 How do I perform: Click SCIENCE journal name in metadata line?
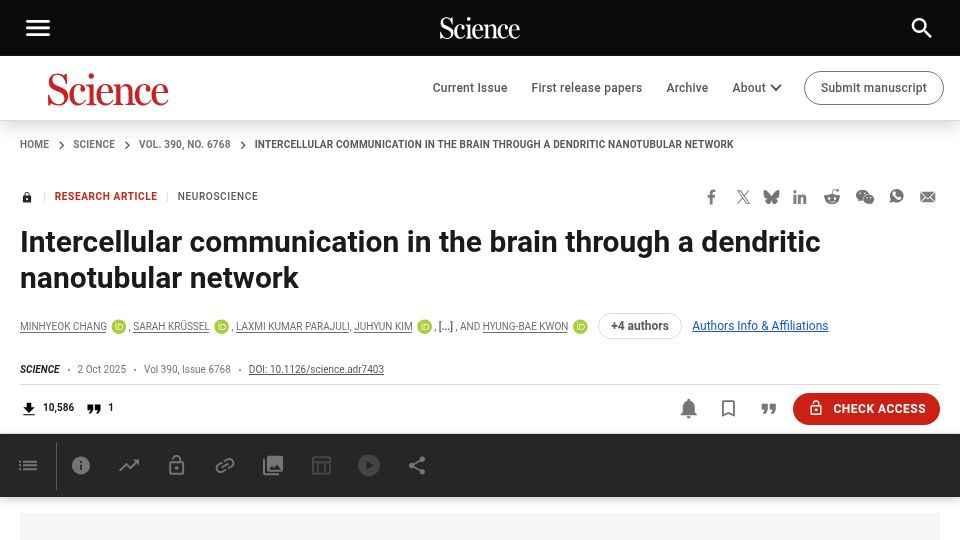pyautogui.click(x=40, y=369)
